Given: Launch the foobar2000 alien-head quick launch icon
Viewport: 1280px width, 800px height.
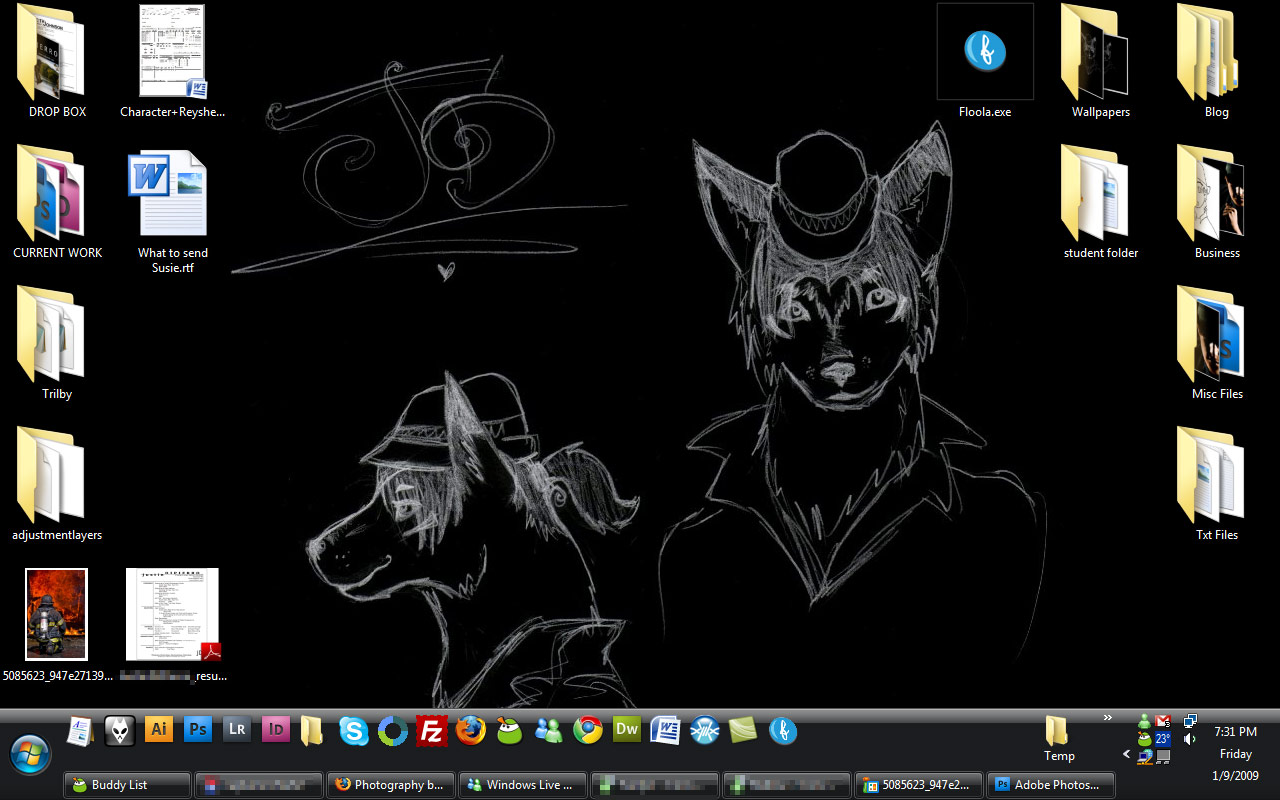Looking at the screenshot, I should click(120, 731).
